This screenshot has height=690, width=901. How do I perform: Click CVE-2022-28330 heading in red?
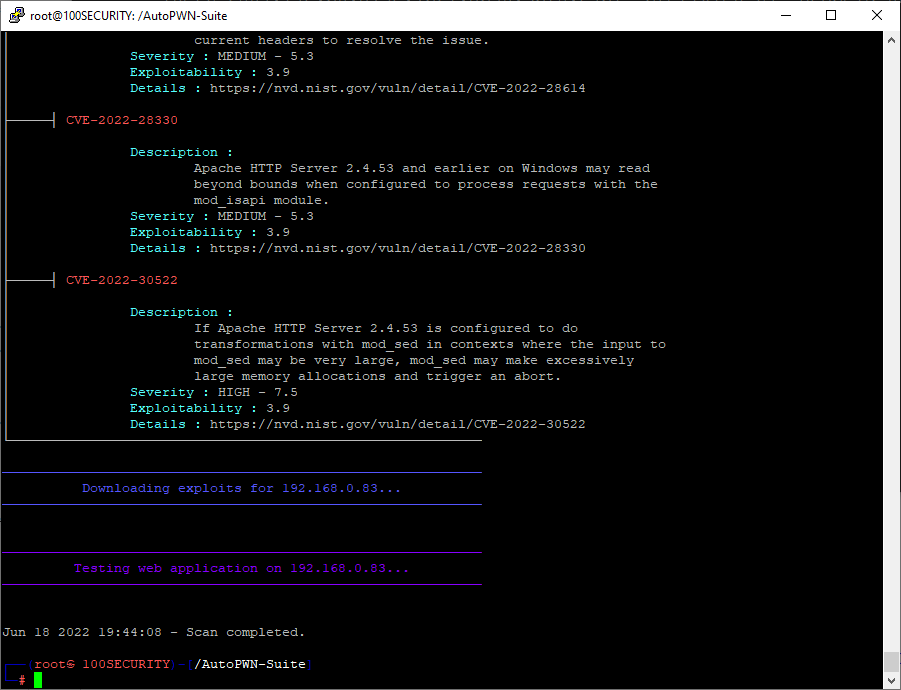pyautogui.click(x=122, y=120)
